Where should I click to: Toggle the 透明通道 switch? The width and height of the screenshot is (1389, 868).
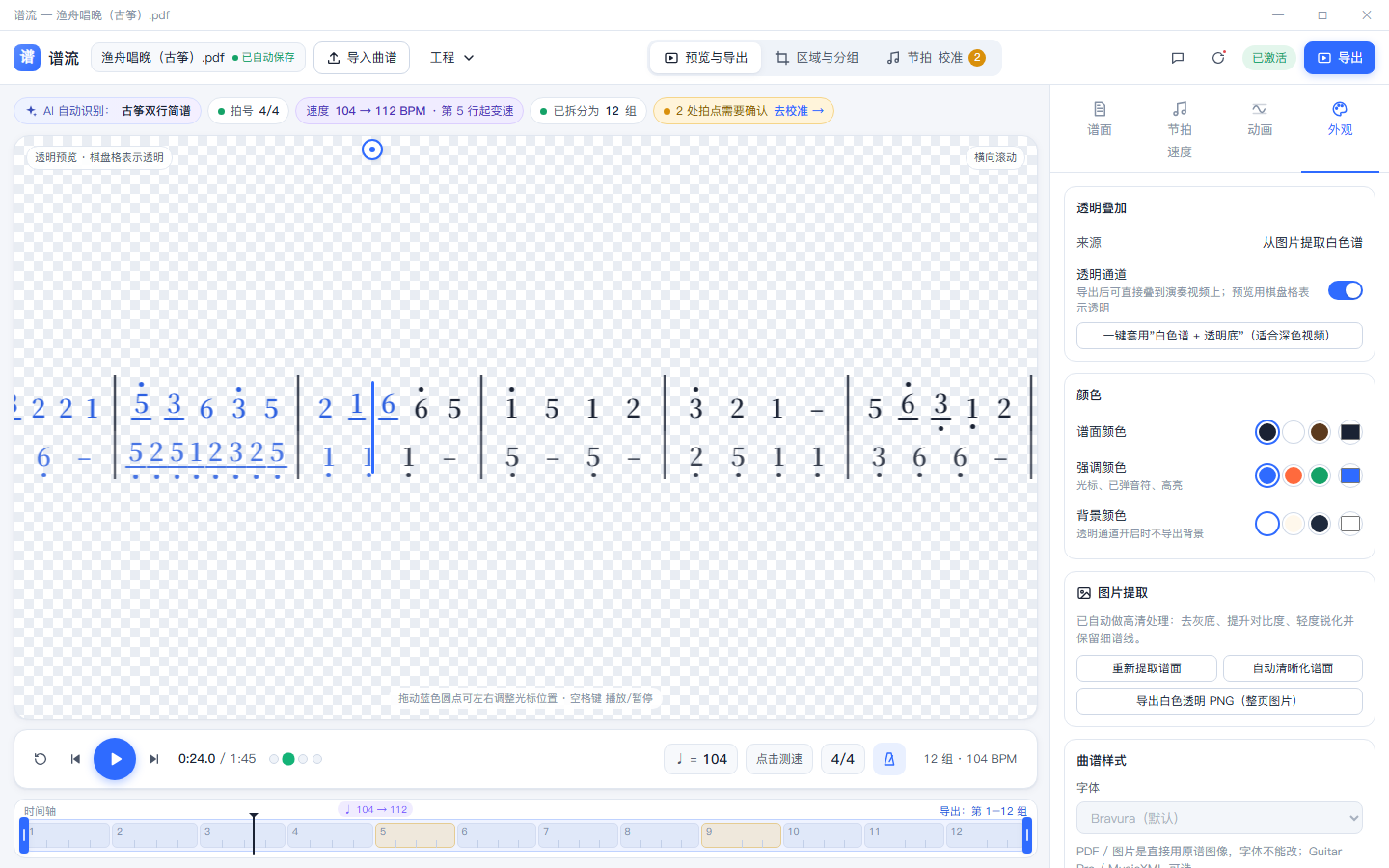click(1345, 290)
